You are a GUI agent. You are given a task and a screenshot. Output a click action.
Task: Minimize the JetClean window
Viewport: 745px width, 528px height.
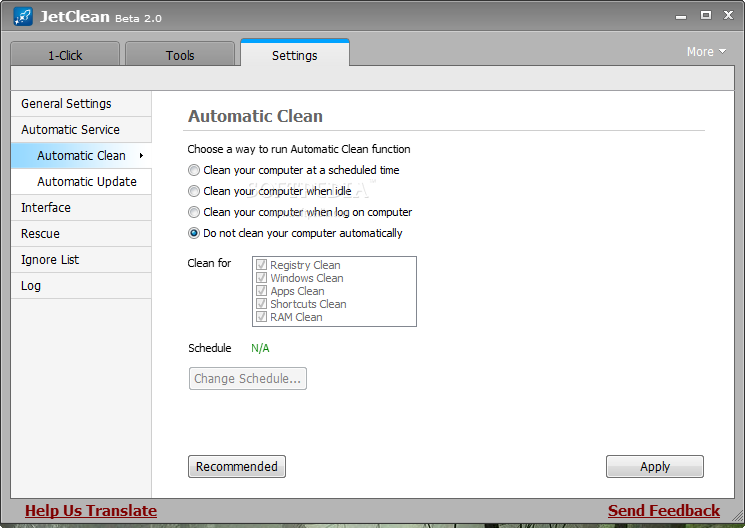pyautogui.click(x=681, y=17)
